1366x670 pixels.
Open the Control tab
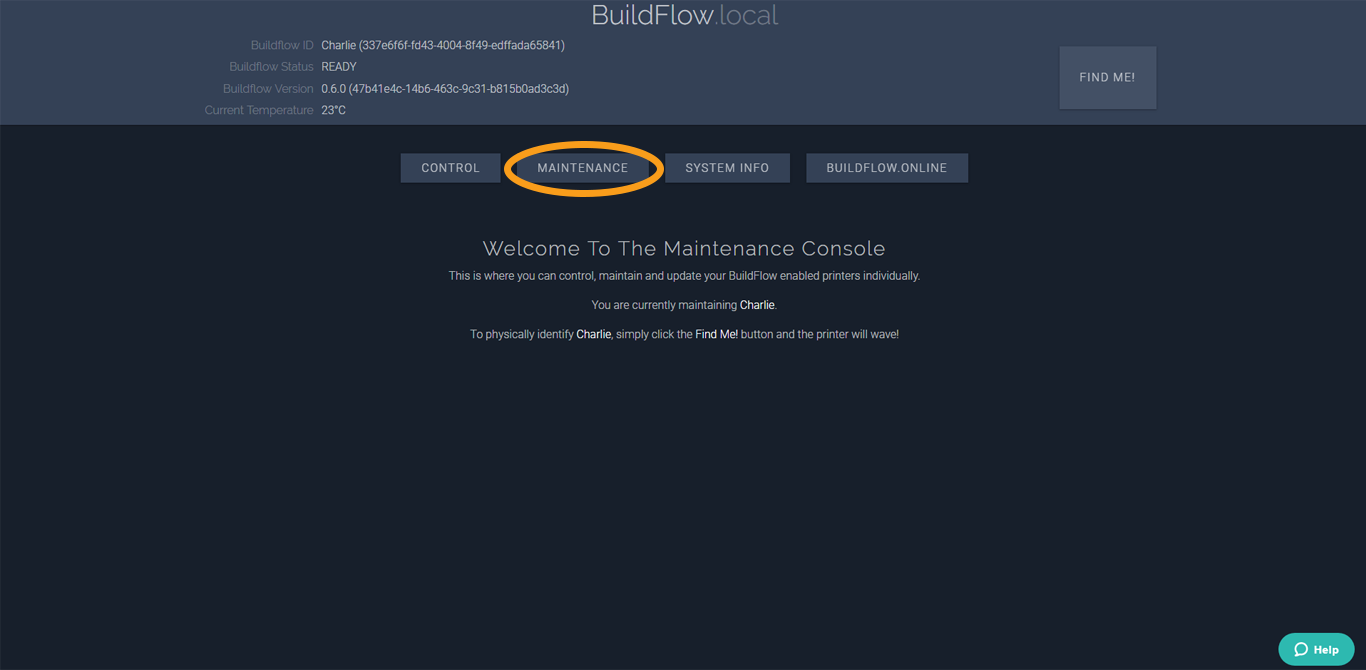point(450,168)
